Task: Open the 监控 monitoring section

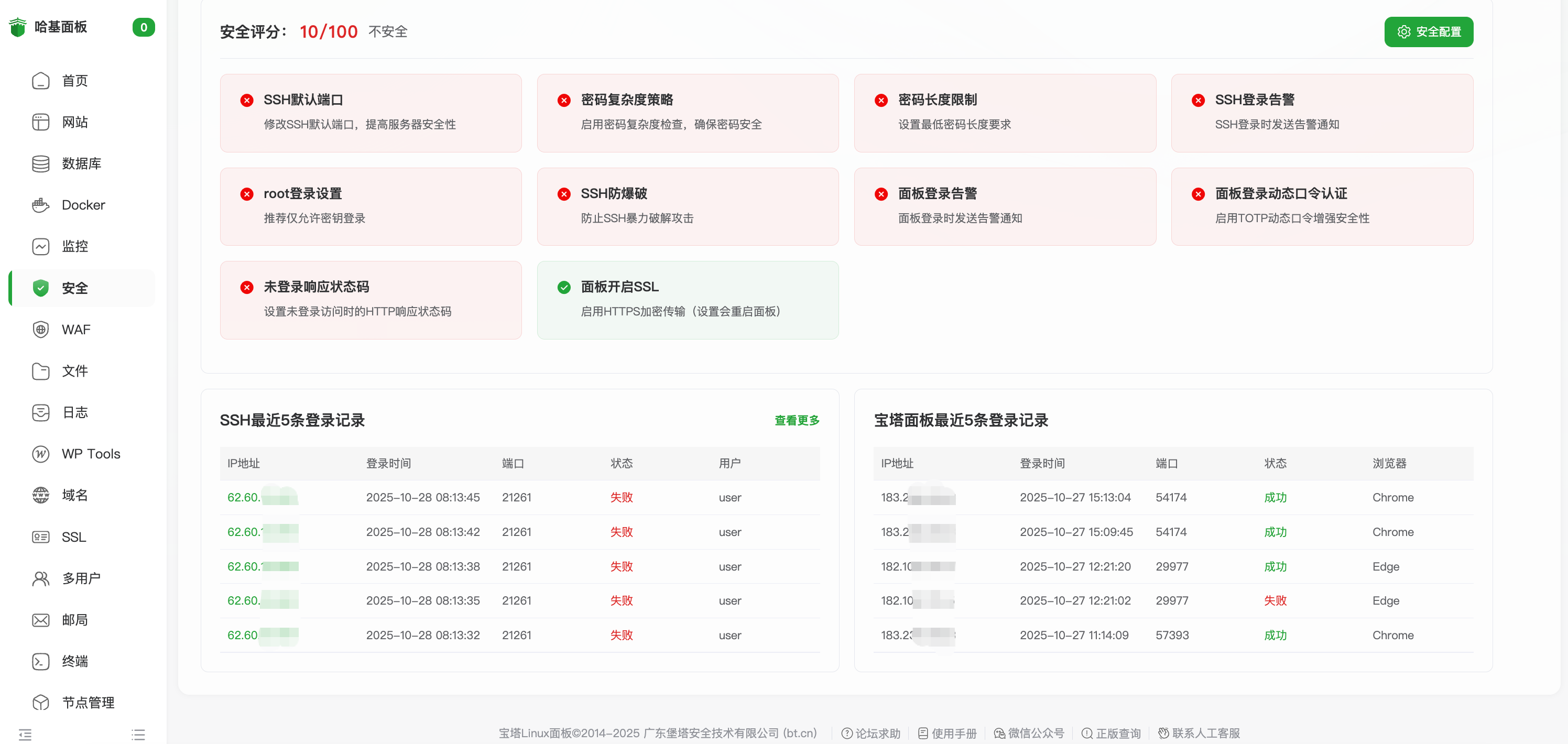Action: coord(74,246)
